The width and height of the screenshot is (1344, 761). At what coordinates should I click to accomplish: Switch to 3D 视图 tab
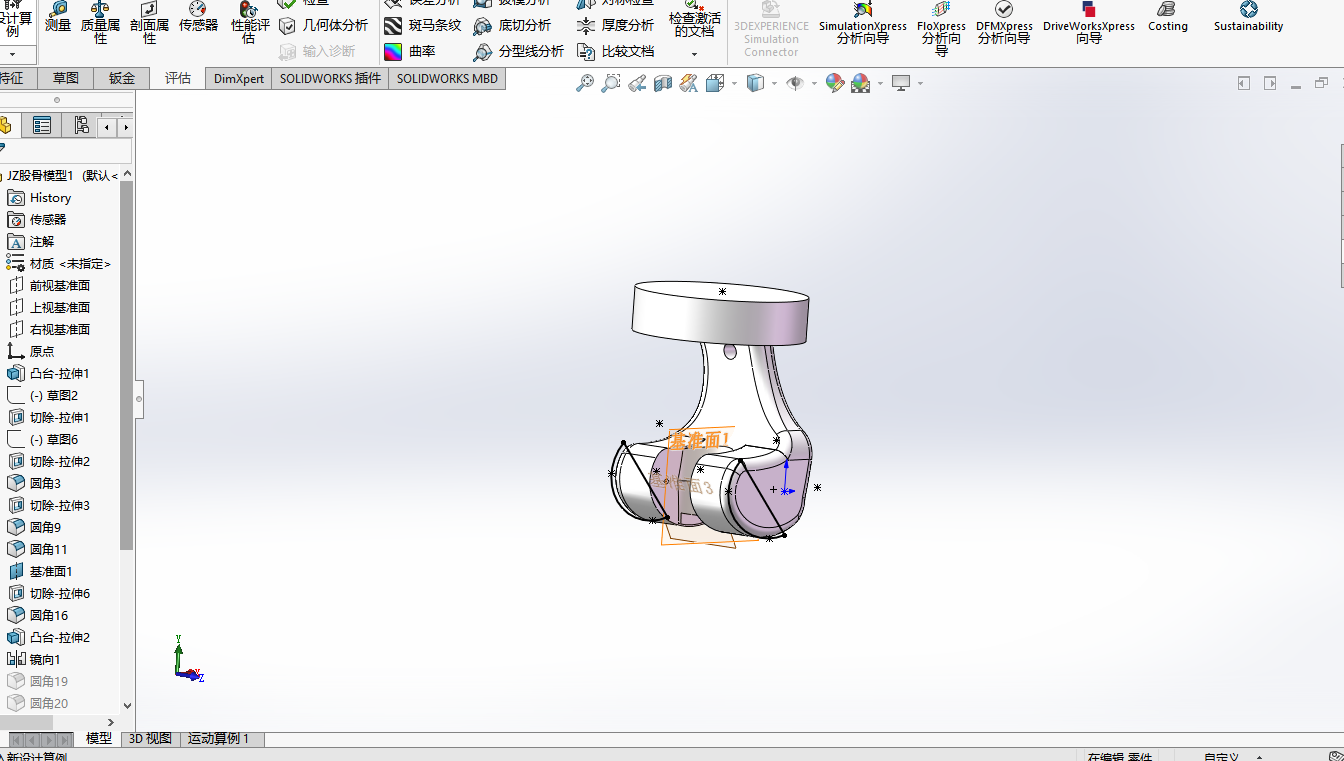[150, 739]
